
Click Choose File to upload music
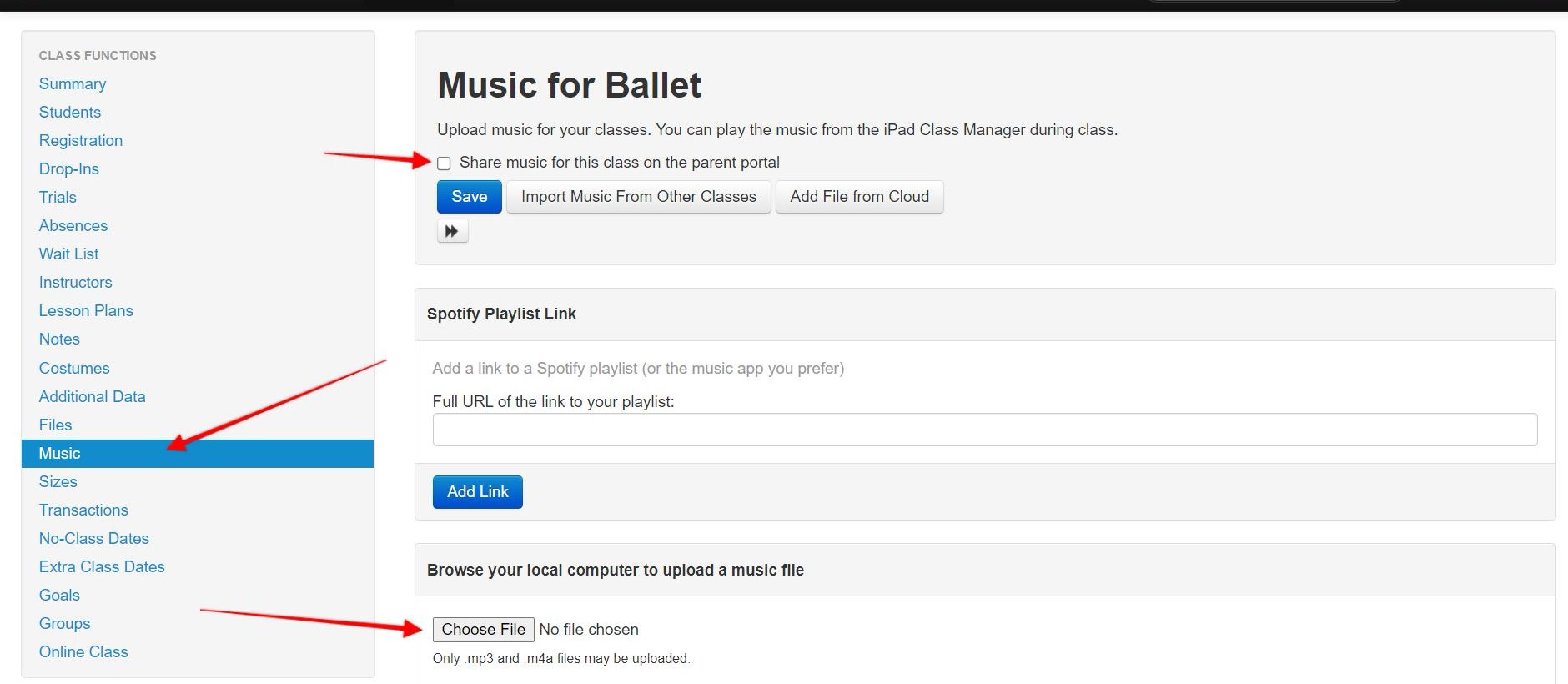tap(483, 630)
